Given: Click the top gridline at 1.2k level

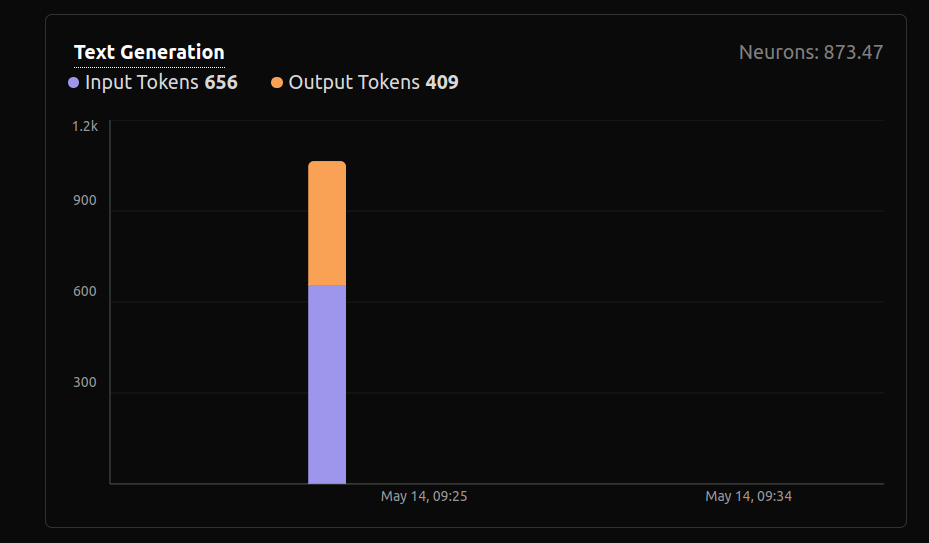Looking at the screenshot, I should tap(600, 121).
